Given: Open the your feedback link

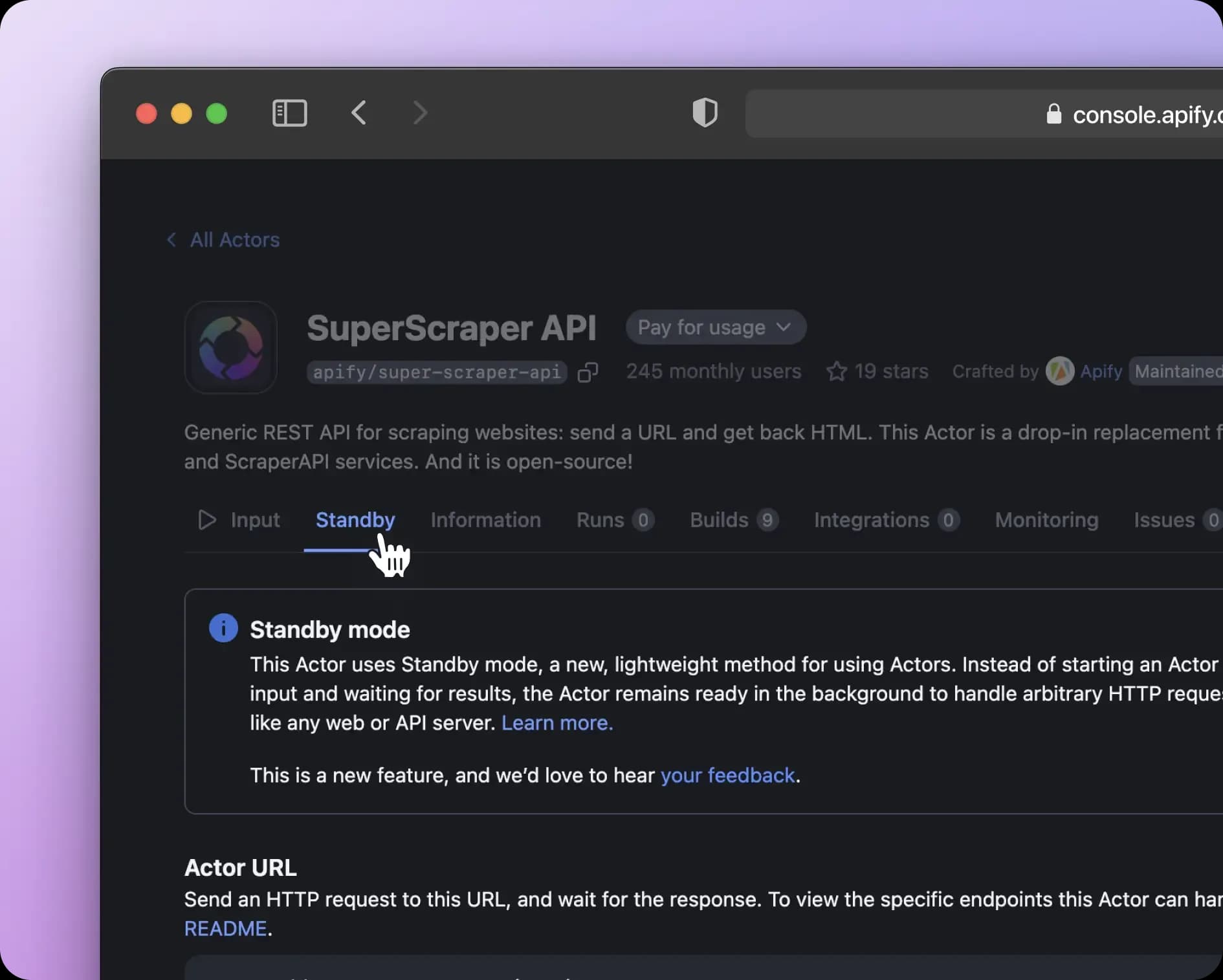Looking at the screenshot, I should pyautogui.click(x=727, y=775).
